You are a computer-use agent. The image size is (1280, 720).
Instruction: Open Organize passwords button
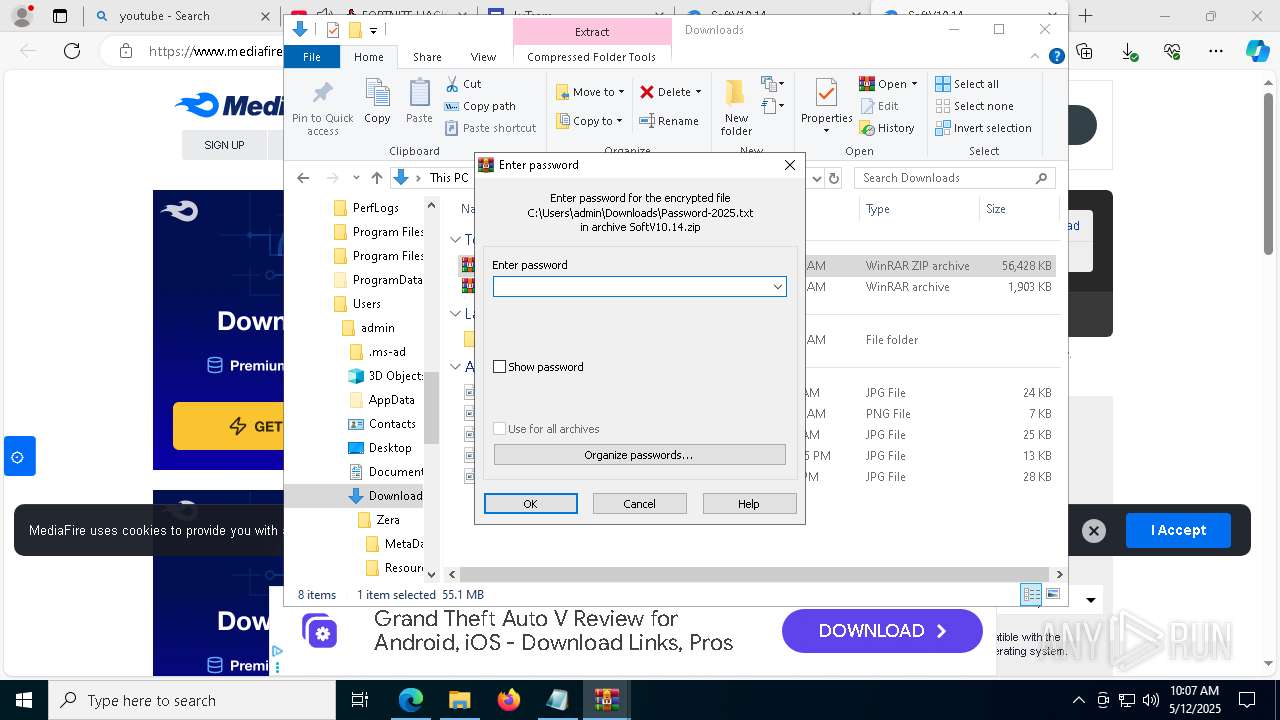pyautogui.click(x=639, y=455)
